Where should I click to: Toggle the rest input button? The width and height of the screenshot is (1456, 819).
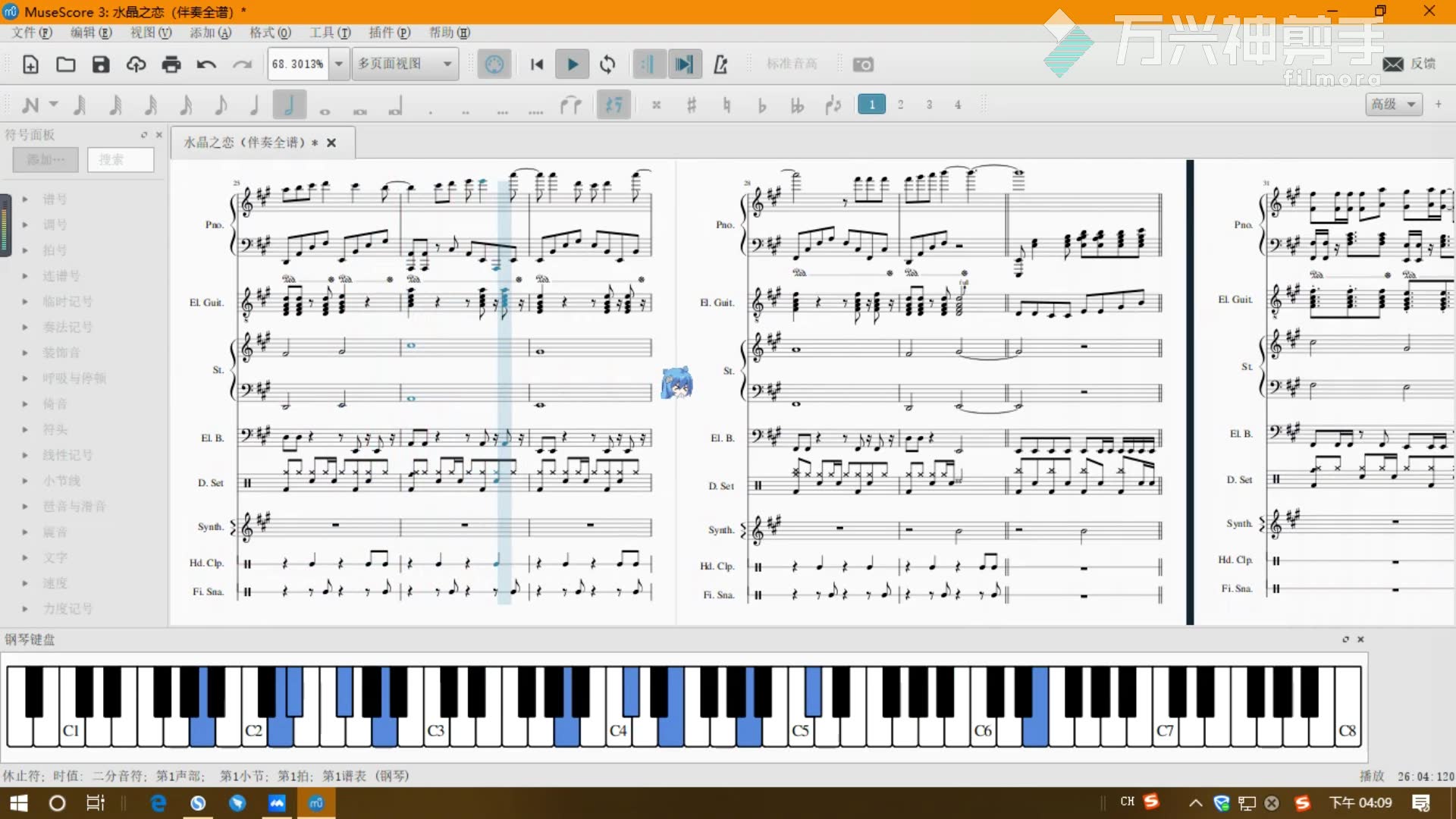click(x=614, y=105)
